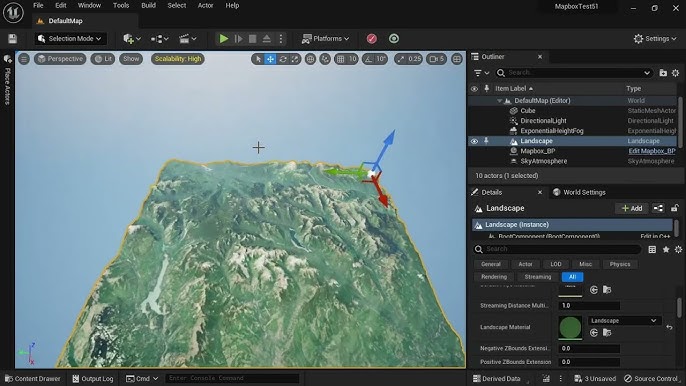Viewport: 686px width, 386px height.
Task: Click the Scalability: High button
Action: [178, 59]
